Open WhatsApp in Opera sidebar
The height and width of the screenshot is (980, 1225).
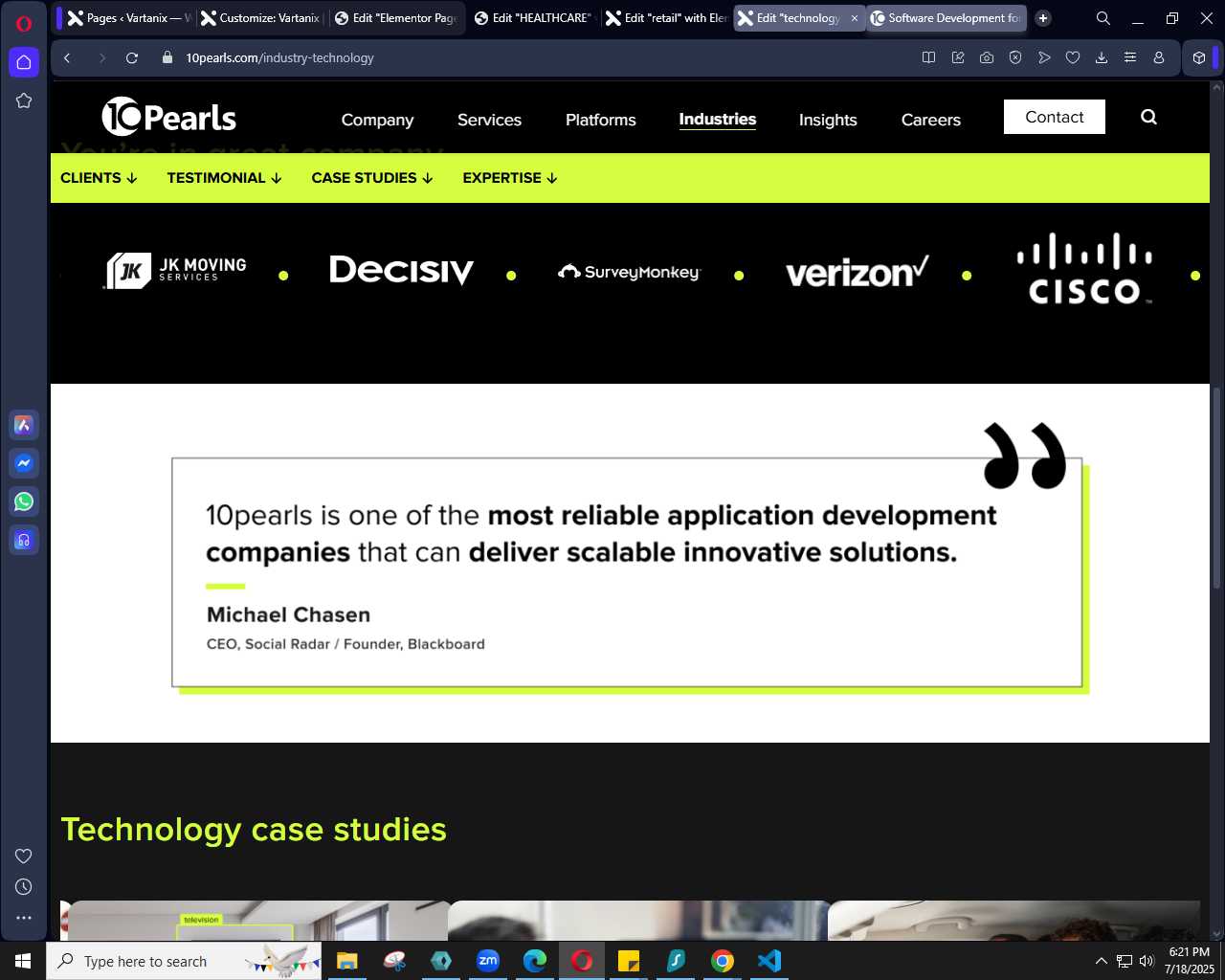coord(24,501)
